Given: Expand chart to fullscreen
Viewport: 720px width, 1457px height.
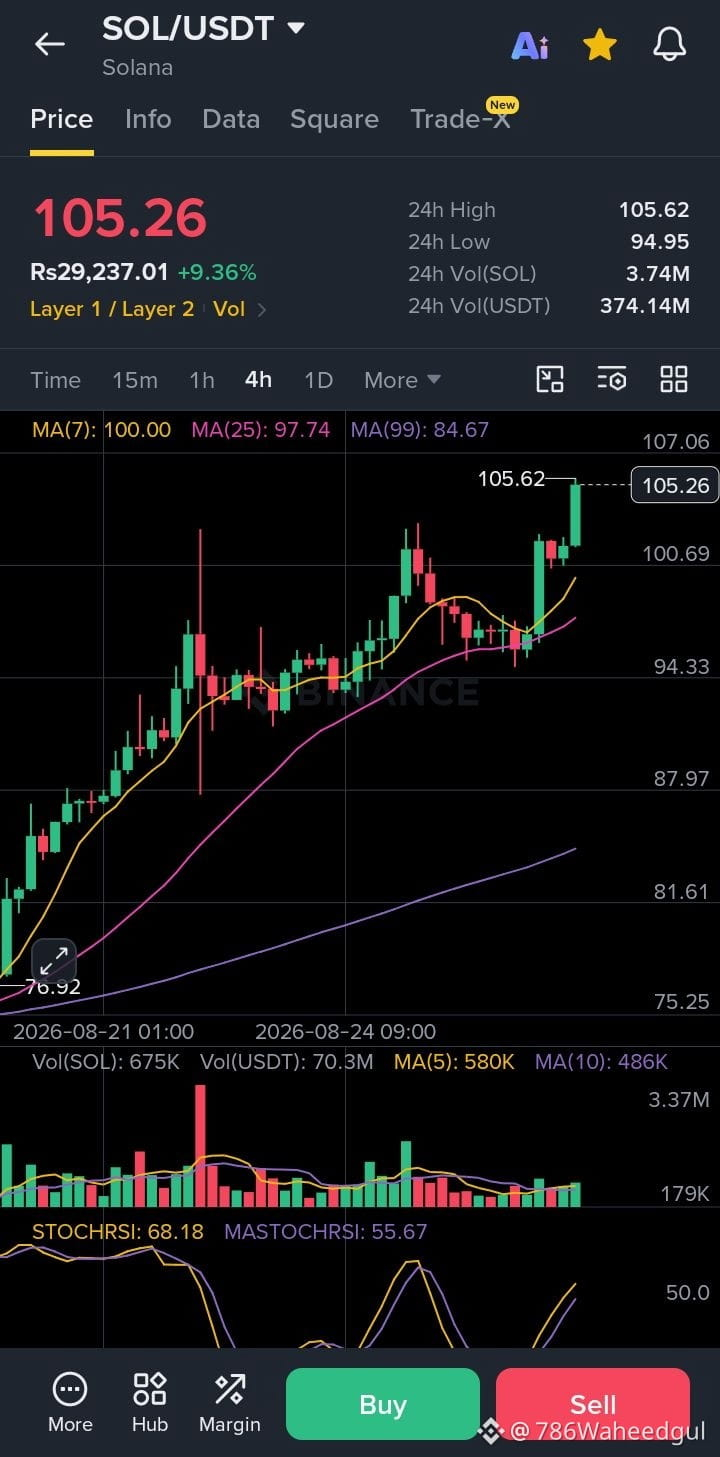Looking at the screenshot, I should click(x=54, y=961).
